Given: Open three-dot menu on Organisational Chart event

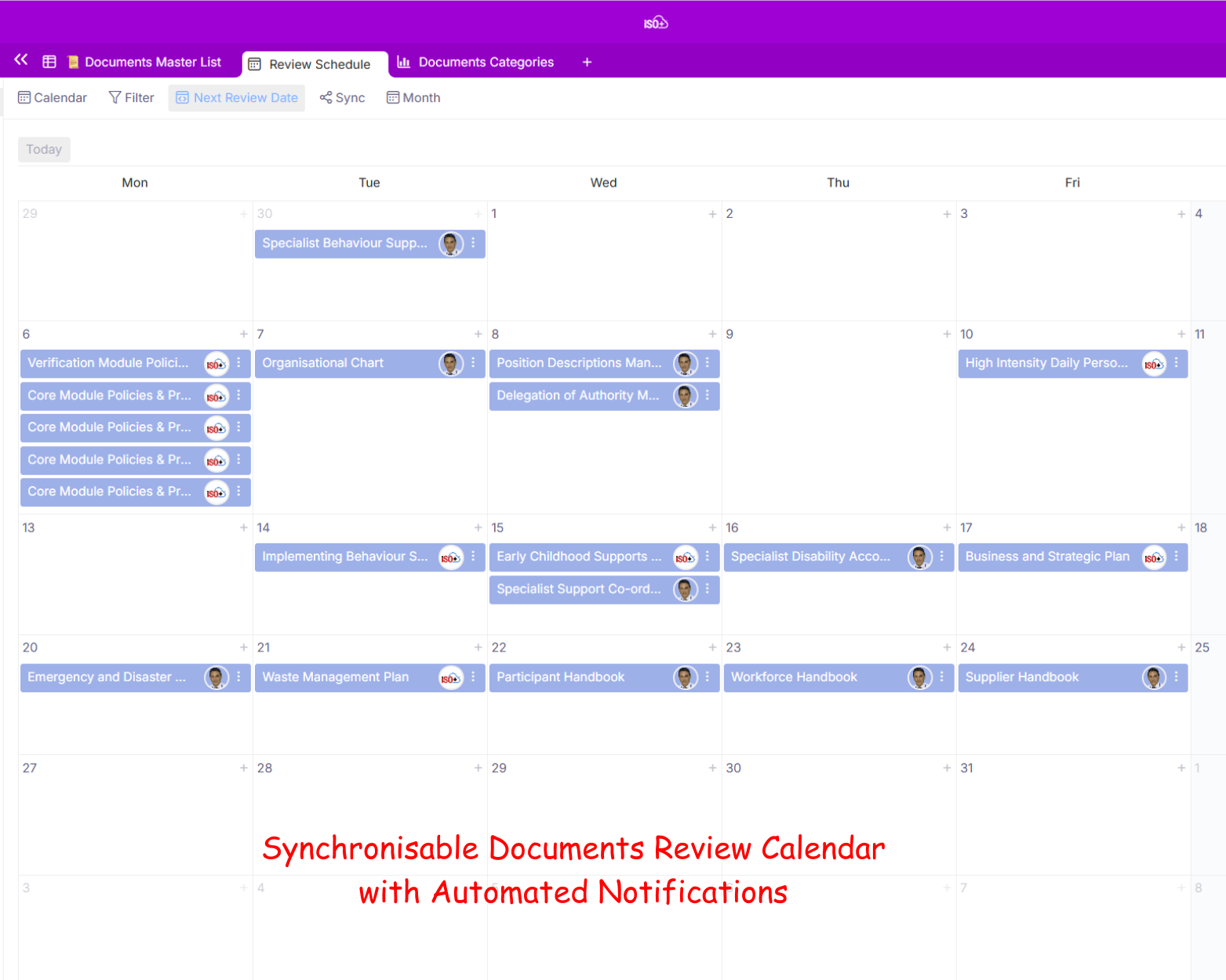Looking at the screenshot, I should 473,363.
